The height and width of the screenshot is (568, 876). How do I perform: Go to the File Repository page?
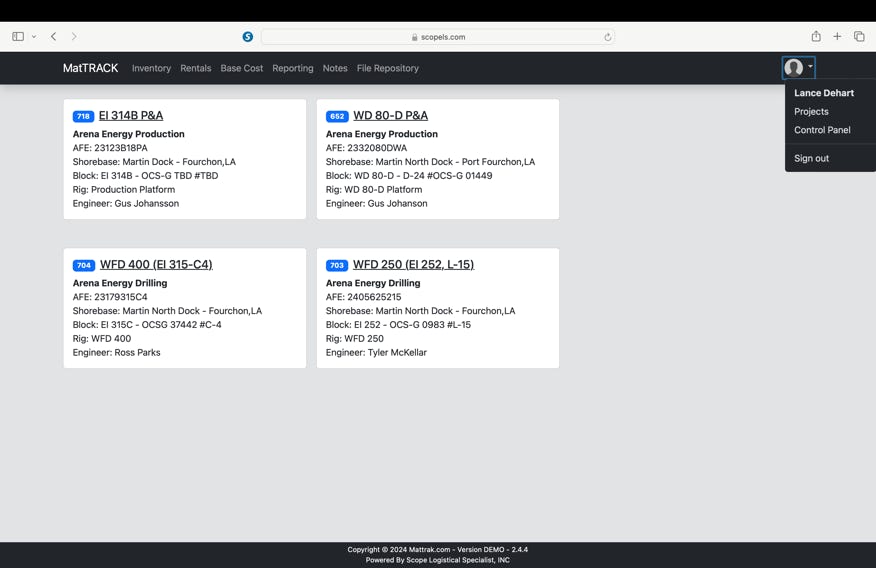[387, 68]
